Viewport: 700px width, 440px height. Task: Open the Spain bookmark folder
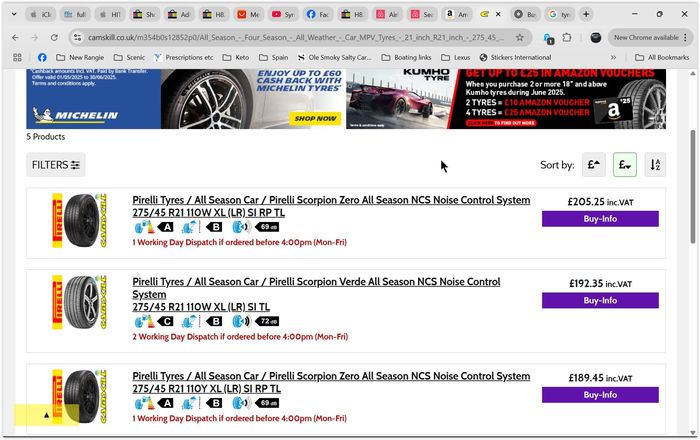pos(274,57)
